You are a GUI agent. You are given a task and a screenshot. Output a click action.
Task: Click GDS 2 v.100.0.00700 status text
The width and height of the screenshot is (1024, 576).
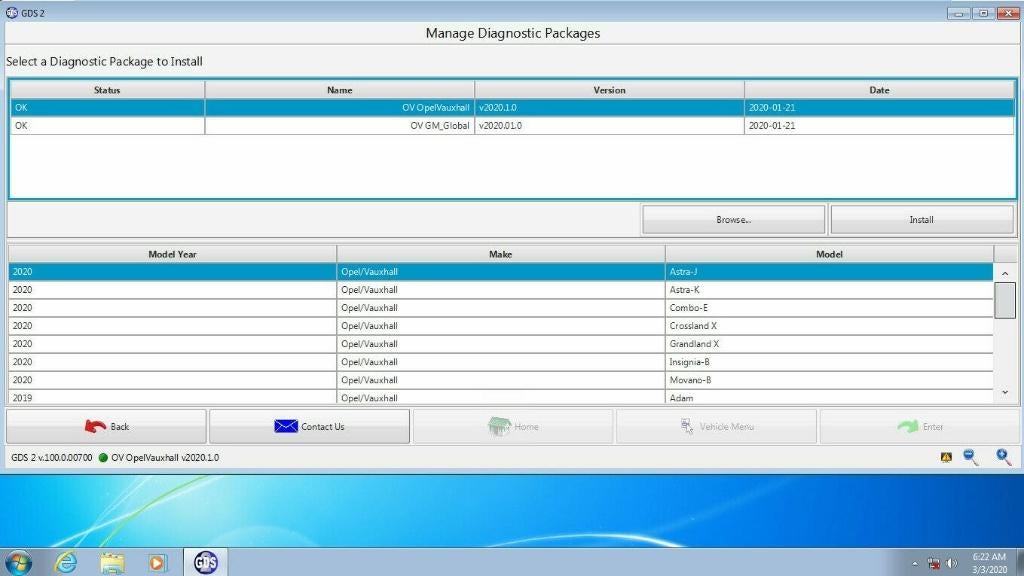[x=52, y=458]
